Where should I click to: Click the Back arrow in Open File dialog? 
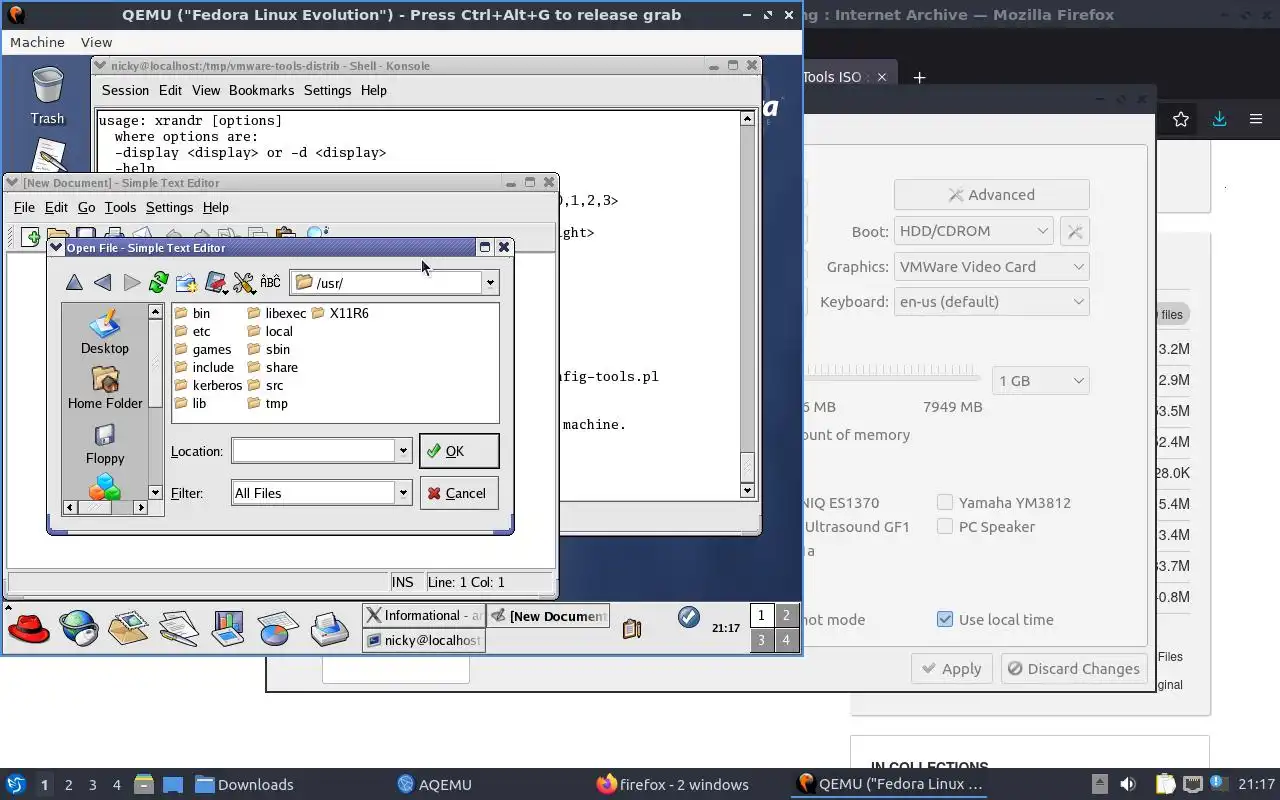click(x=102, y=283)
